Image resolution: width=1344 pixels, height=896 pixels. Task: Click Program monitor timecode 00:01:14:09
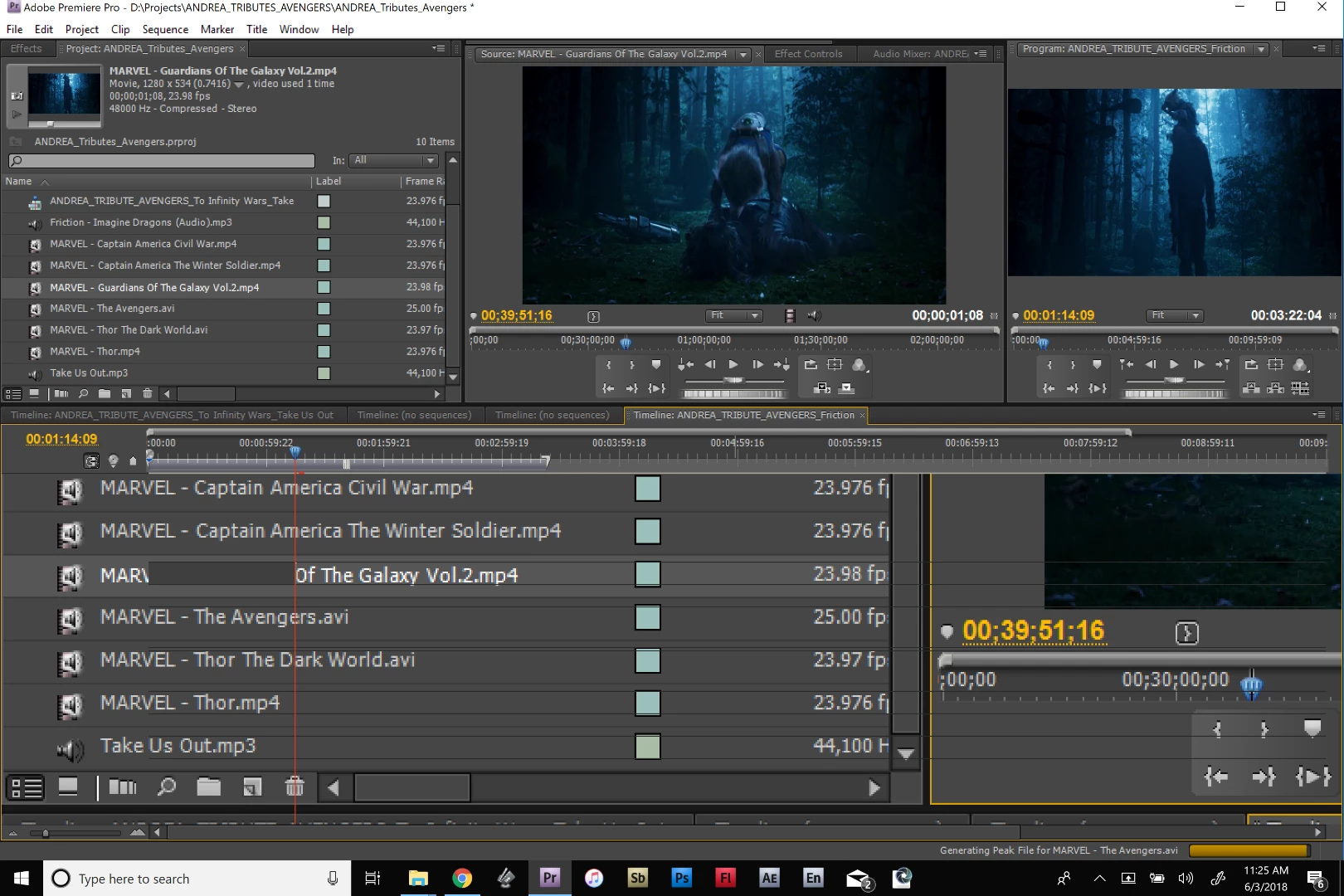(x=1059, y=315)
